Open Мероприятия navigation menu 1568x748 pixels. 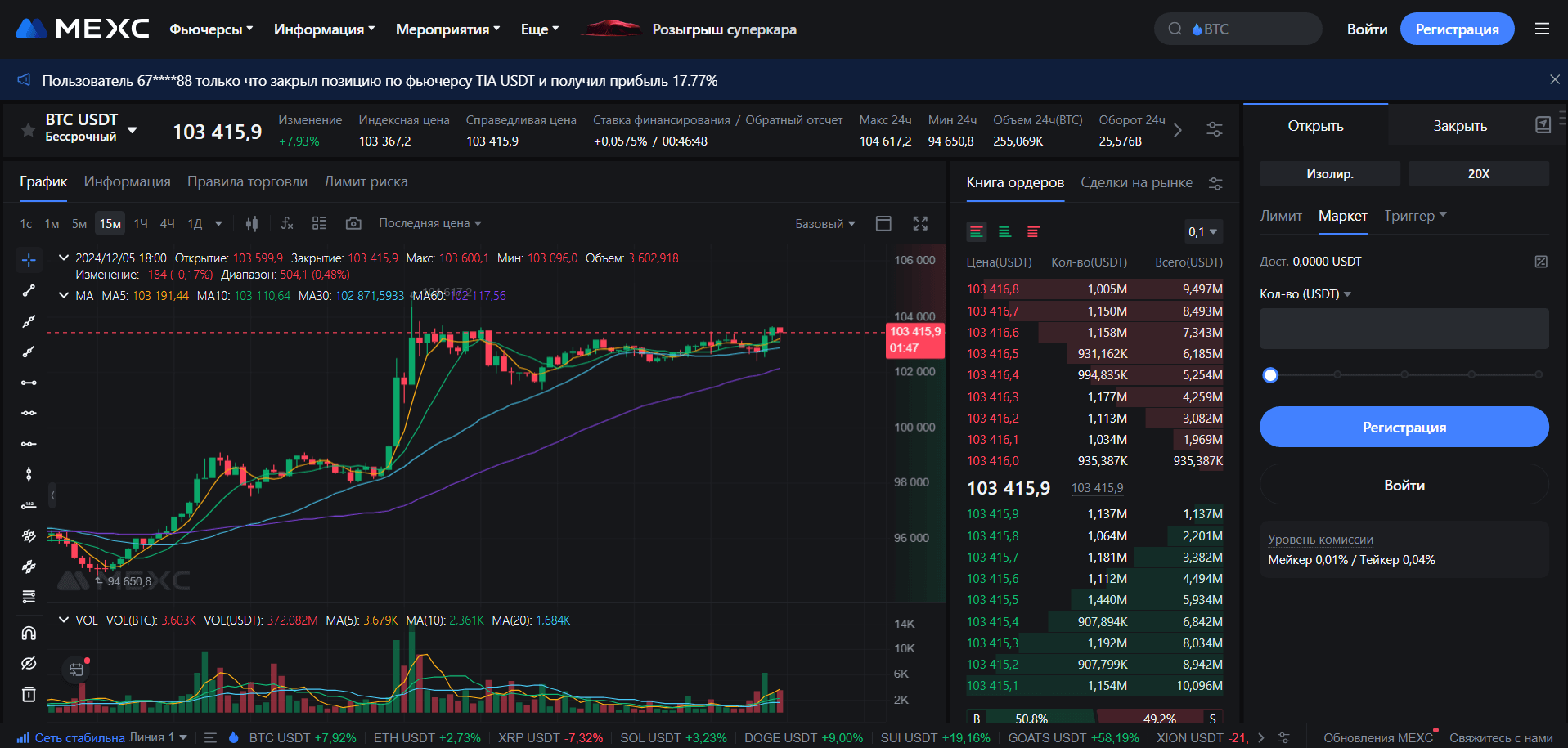pos(447,29)
